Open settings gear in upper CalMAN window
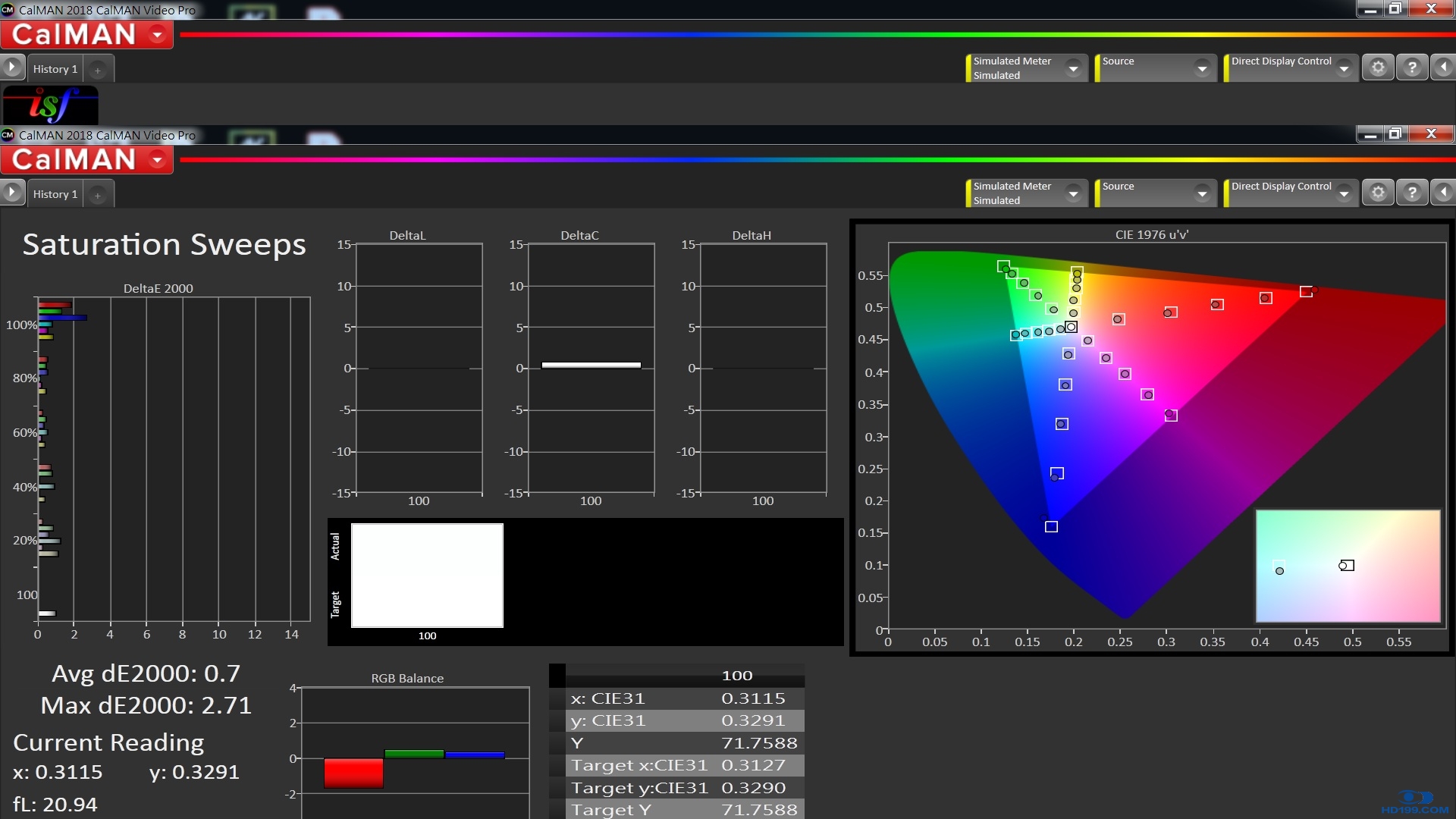 click(1378, 67)
